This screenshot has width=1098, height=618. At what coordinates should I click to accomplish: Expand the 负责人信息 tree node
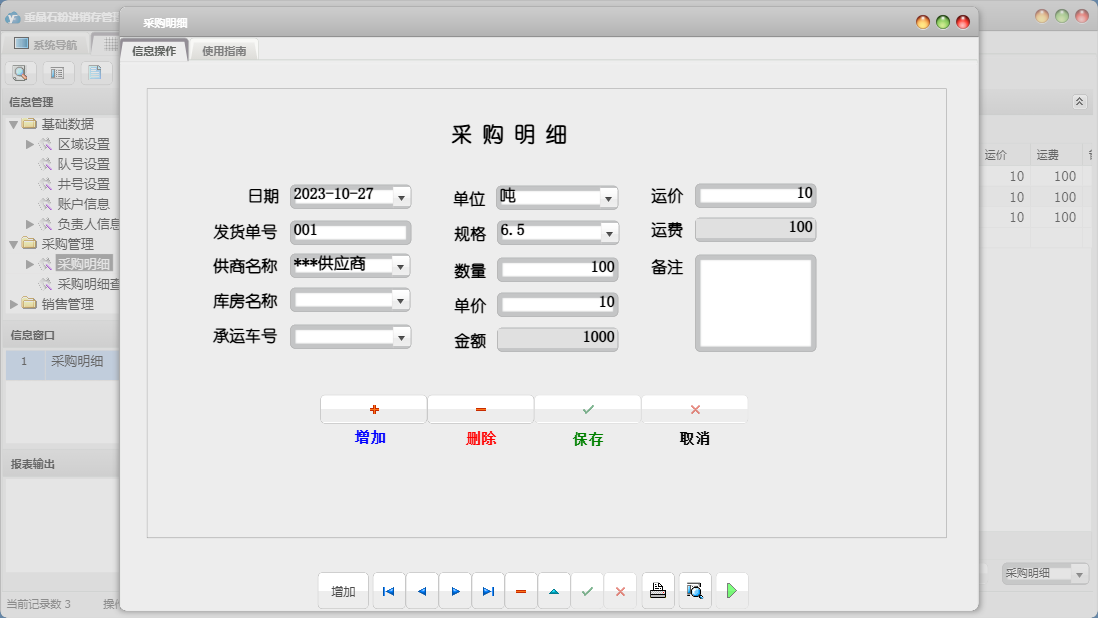29,223
